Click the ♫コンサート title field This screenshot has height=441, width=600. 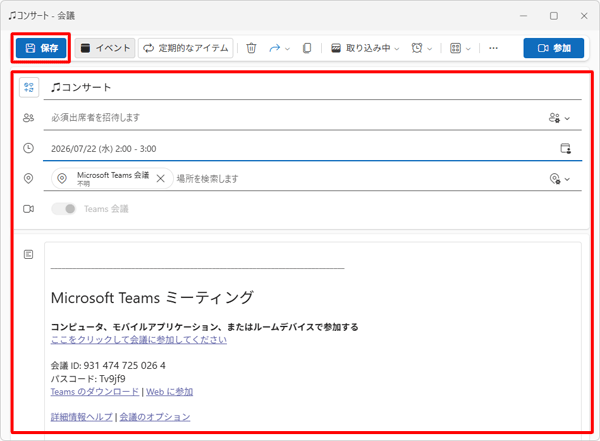313,88
